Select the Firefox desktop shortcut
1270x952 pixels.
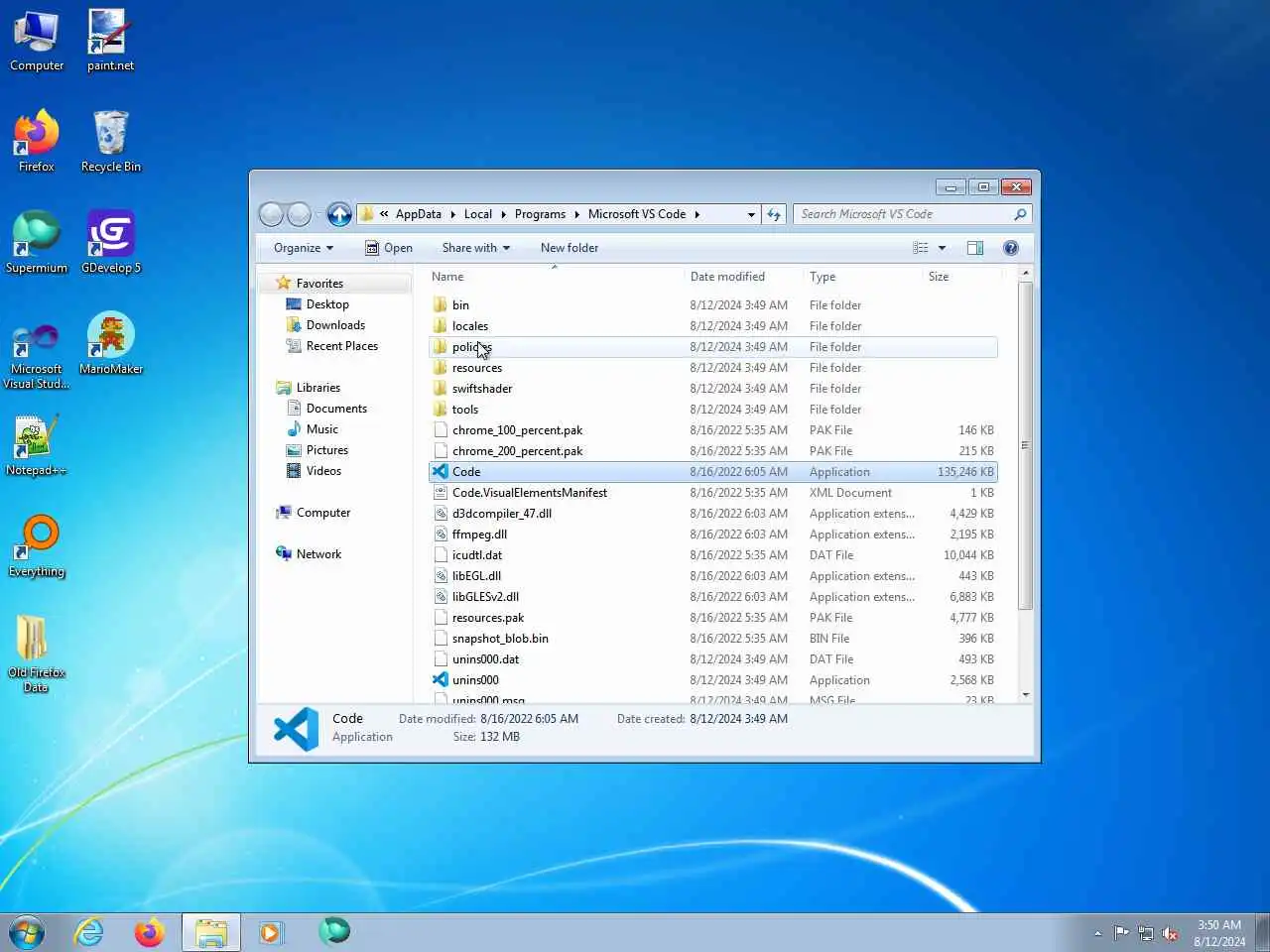(37, 142)
